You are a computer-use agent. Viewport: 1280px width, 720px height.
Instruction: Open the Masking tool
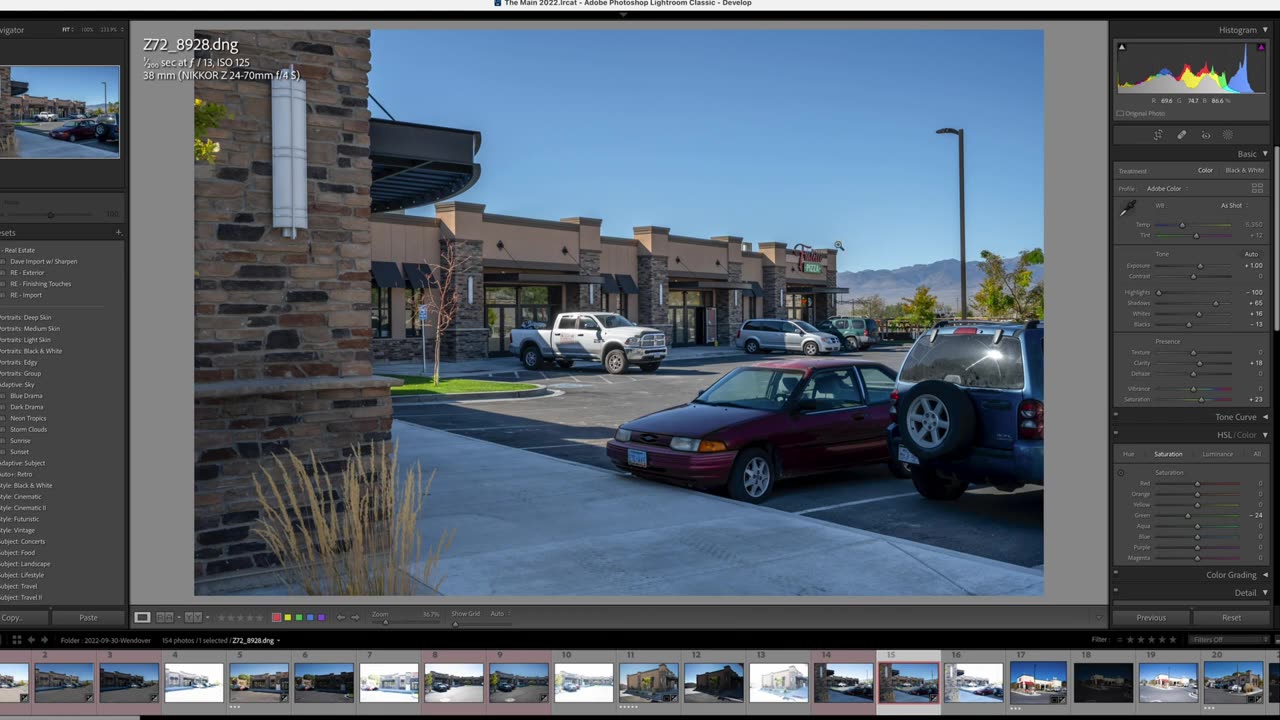pyautogui.click(x=1228, y=135)
